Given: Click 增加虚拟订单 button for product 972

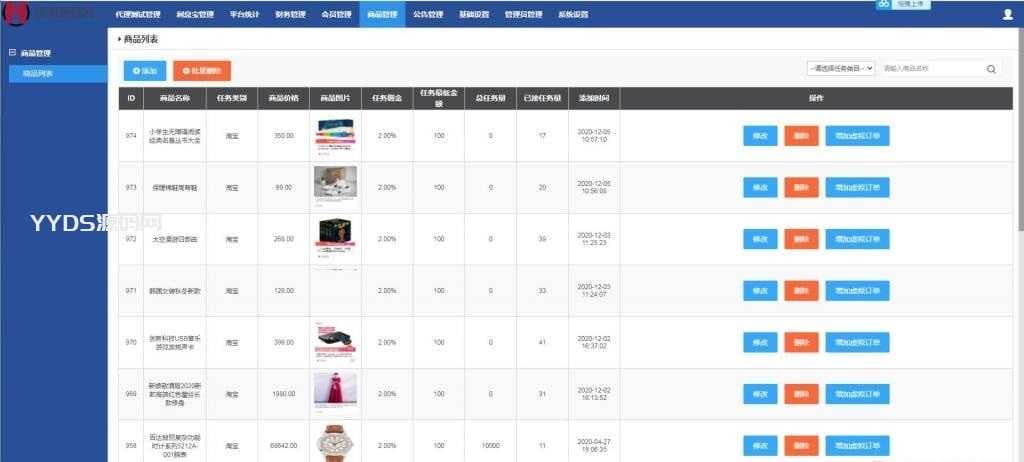Looking at the screenshot, I should click(x=857, y=239).
